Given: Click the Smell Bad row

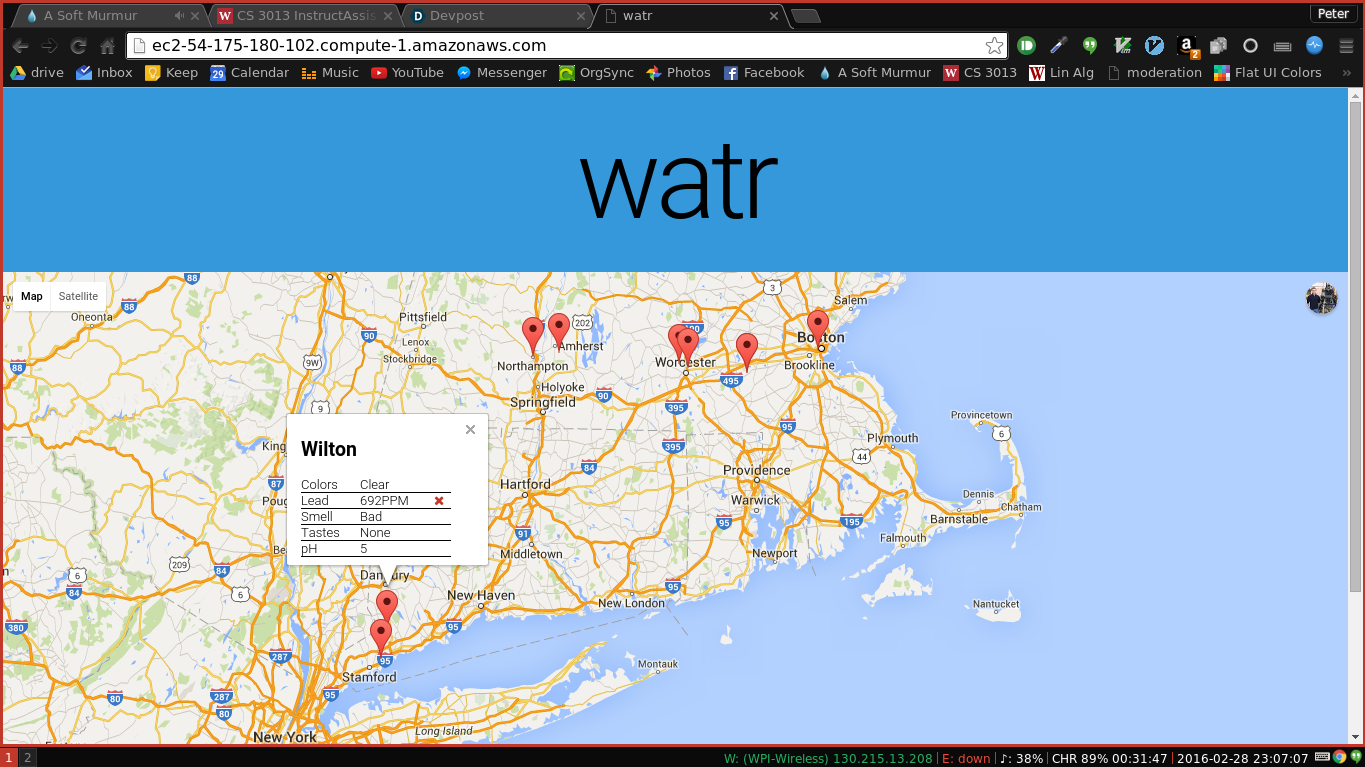Looking at the screenshot, I should [376, 517].
